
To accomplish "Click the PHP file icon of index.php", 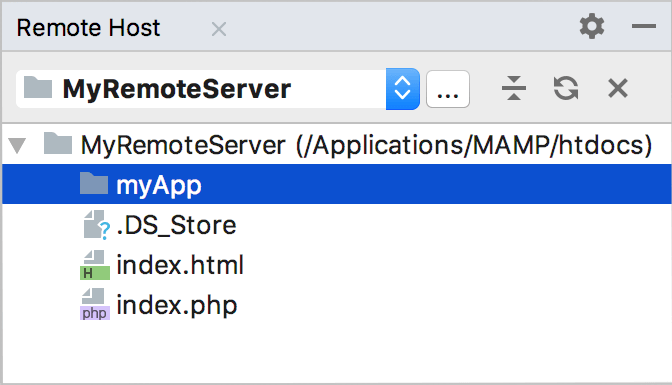I will (x=95, y=304).
